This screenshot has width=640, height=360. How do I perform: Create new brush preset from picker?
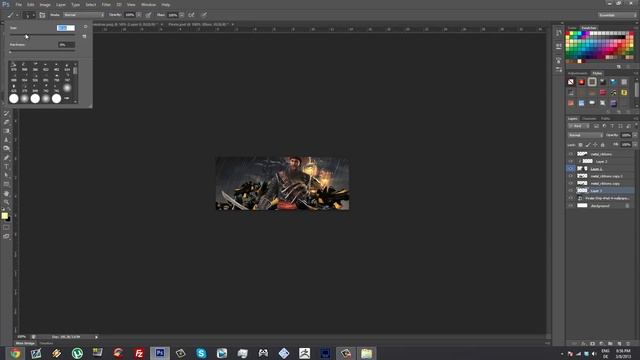tap(84, 36)
